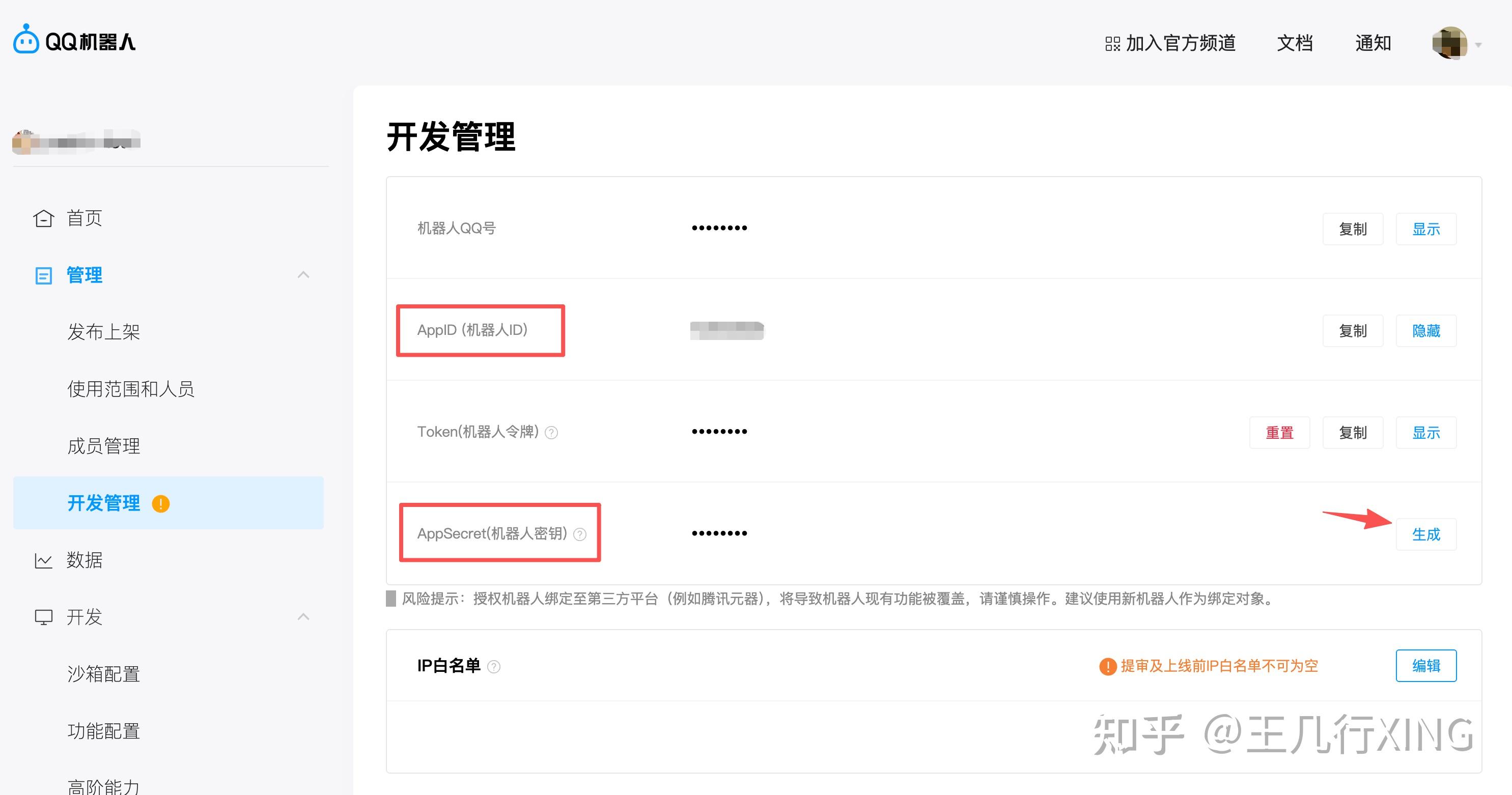1512x795 pixels.
Task: Collapse the 开发 section chevron
Action: point(303,617)
